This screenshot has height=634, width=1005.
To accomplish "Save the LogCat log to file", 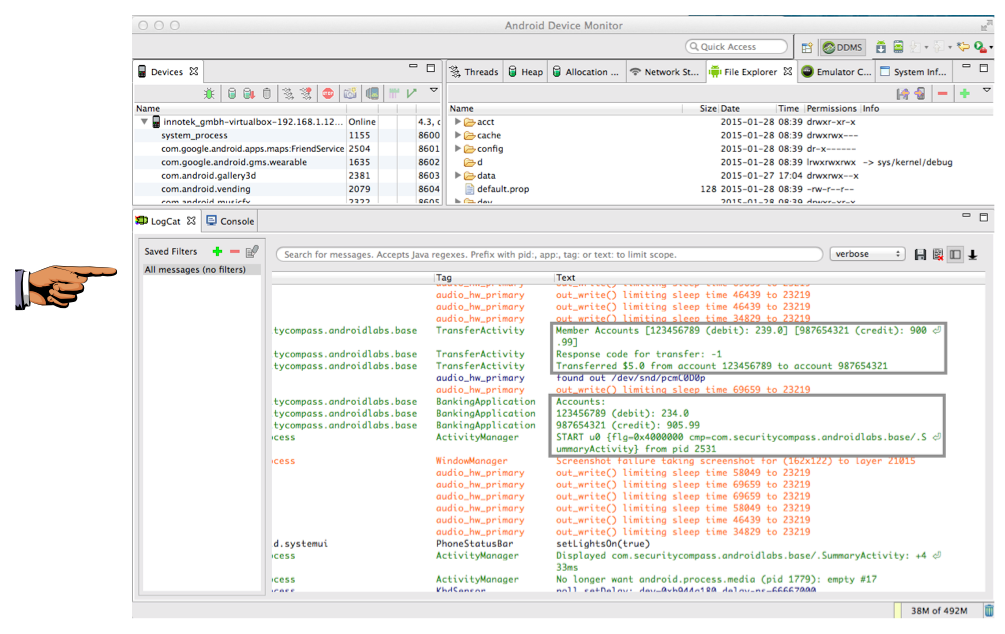I will (920, 255).
